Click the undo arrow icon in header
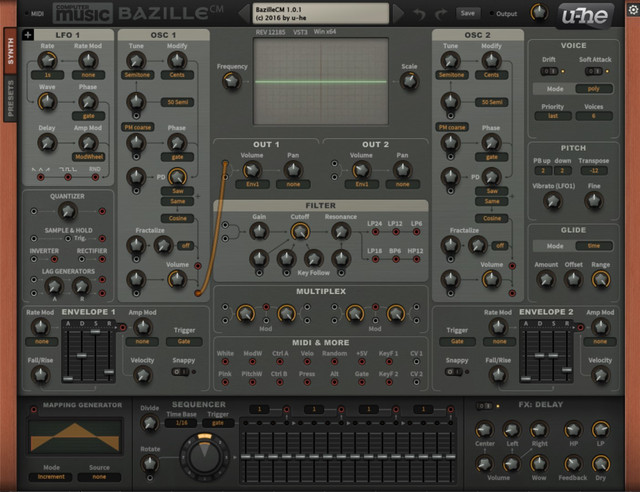 pos(419,14)
